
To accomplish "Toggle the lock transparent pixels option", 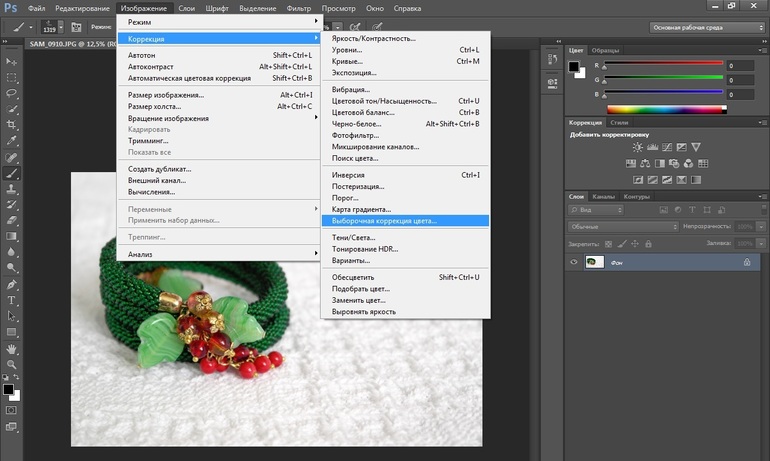I will coord(608,243).
